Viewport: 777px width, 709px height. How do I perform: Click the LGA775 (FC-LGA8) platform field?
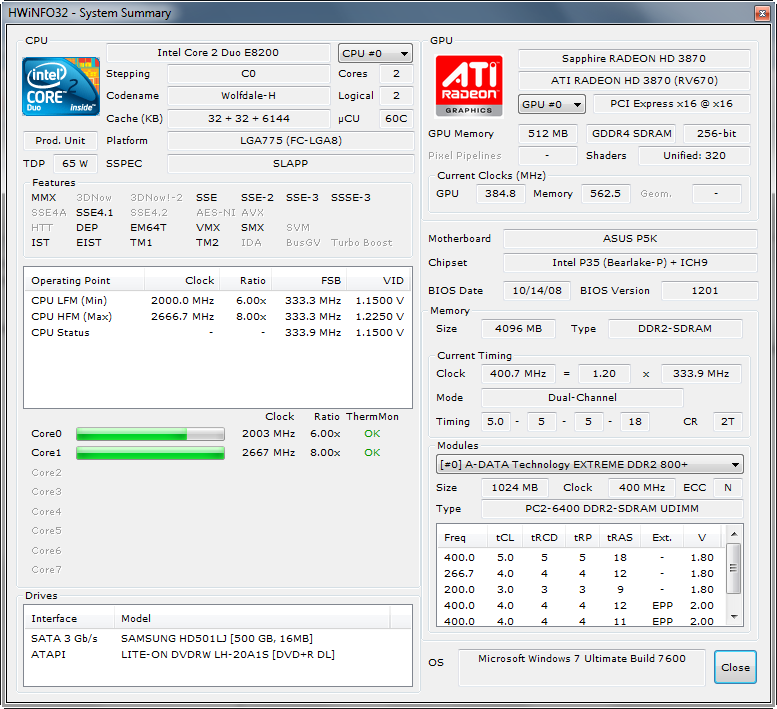point(291,140)
